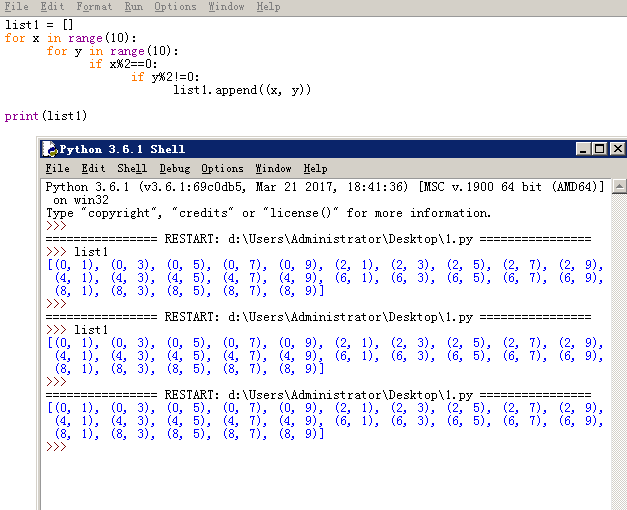Click the last empty >>> prompt in the shell

[x=72, y=447]
